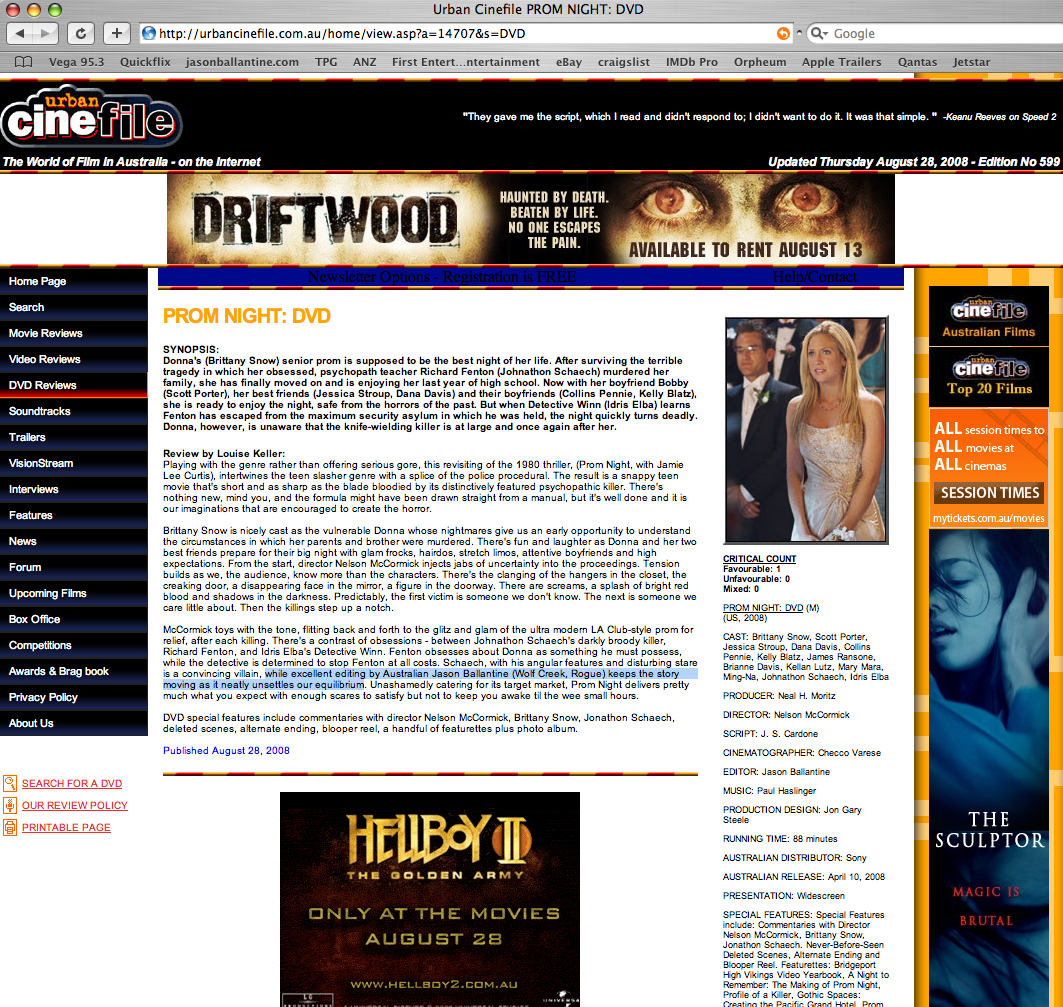Open the bookmarks book icon
This screenshot has height=1007, width=1063.
click(24, 62)
